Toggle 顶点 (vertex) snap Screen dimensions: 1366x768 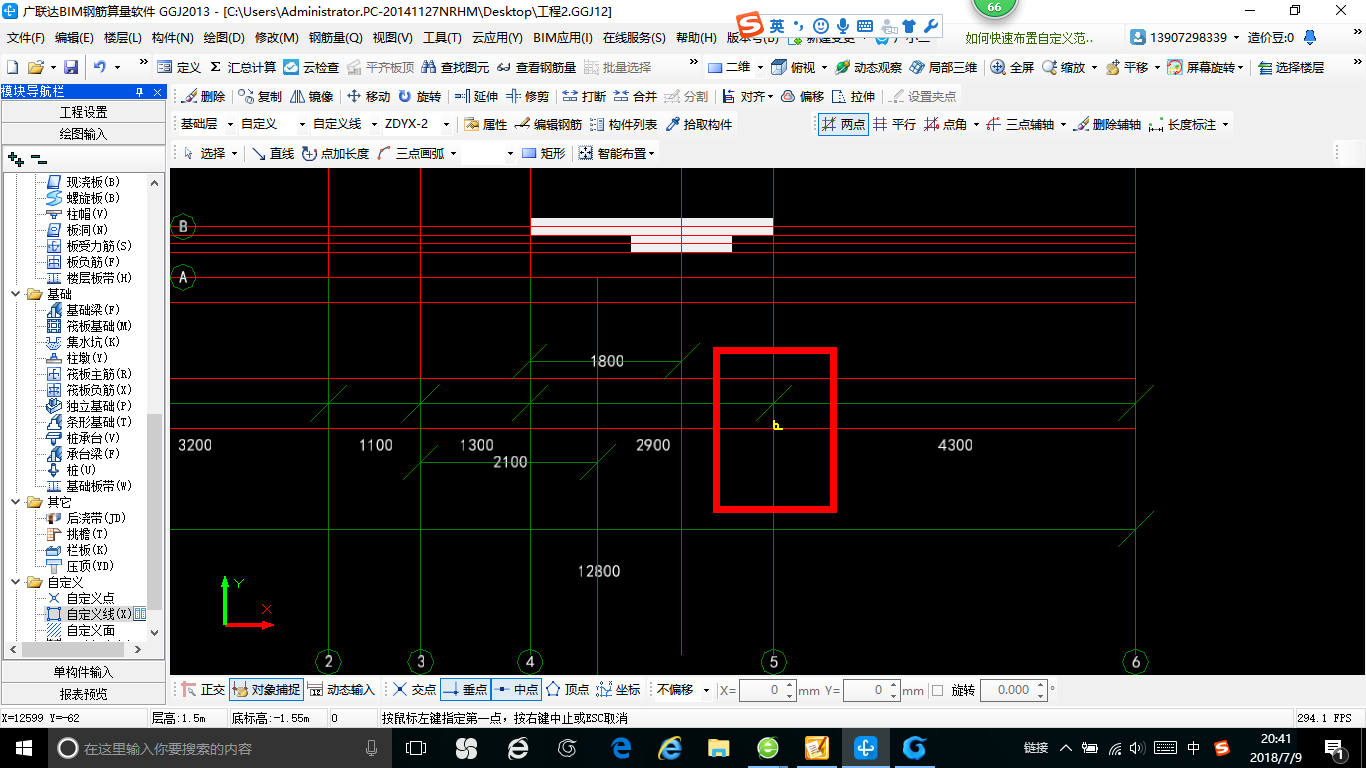(x=567, y=690)
